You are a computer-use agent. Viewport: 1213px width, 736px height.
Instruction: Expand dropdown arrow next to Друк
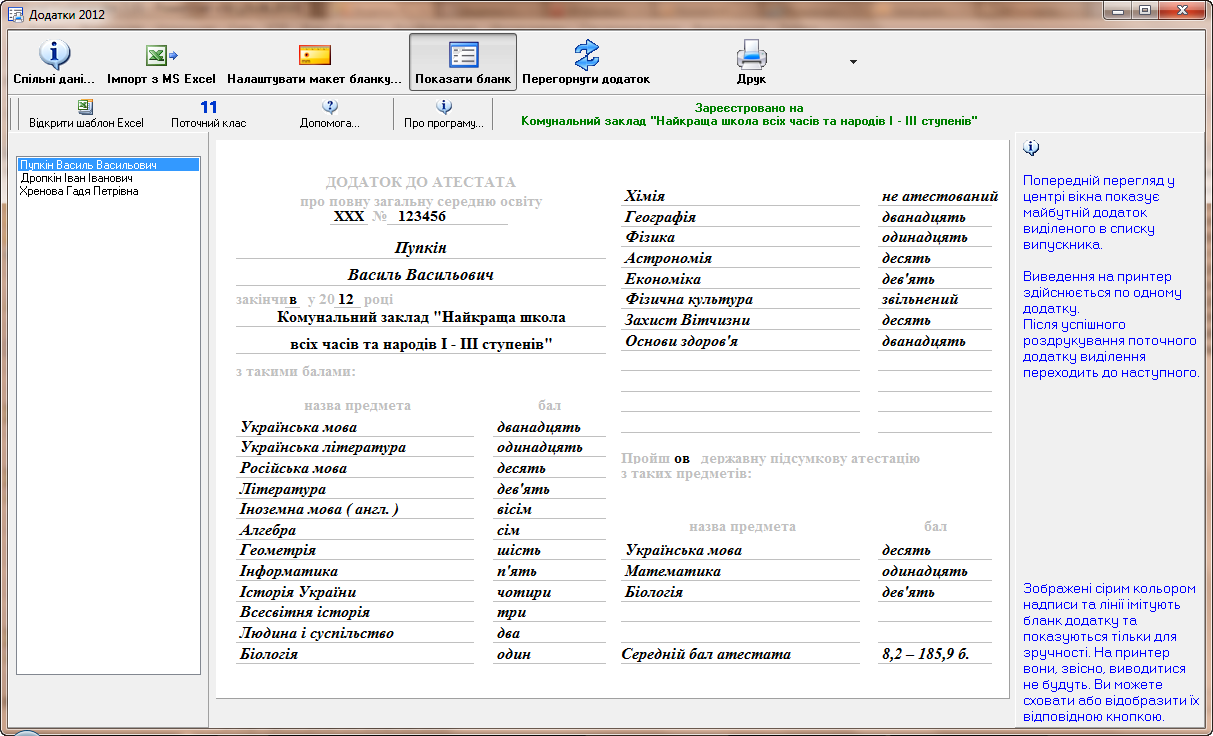(853, 62)
